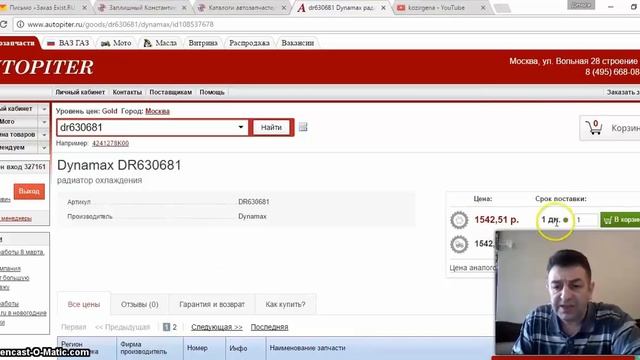This screenshot has height=360, width=640.
Task: Open the Вакансии top menu tab
Action: click(298, 43)
